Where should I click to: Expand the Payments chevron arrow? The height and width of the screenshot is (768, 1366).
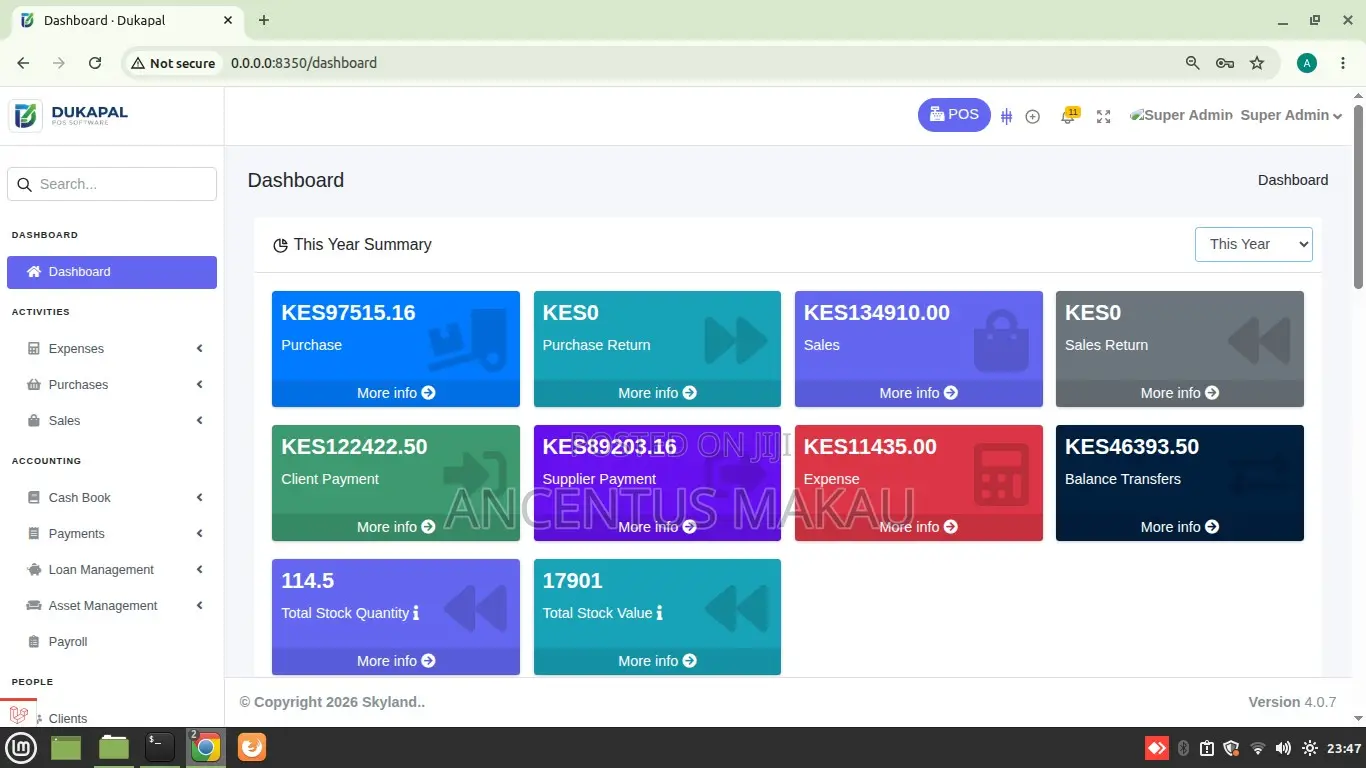(x=200, y=534)
